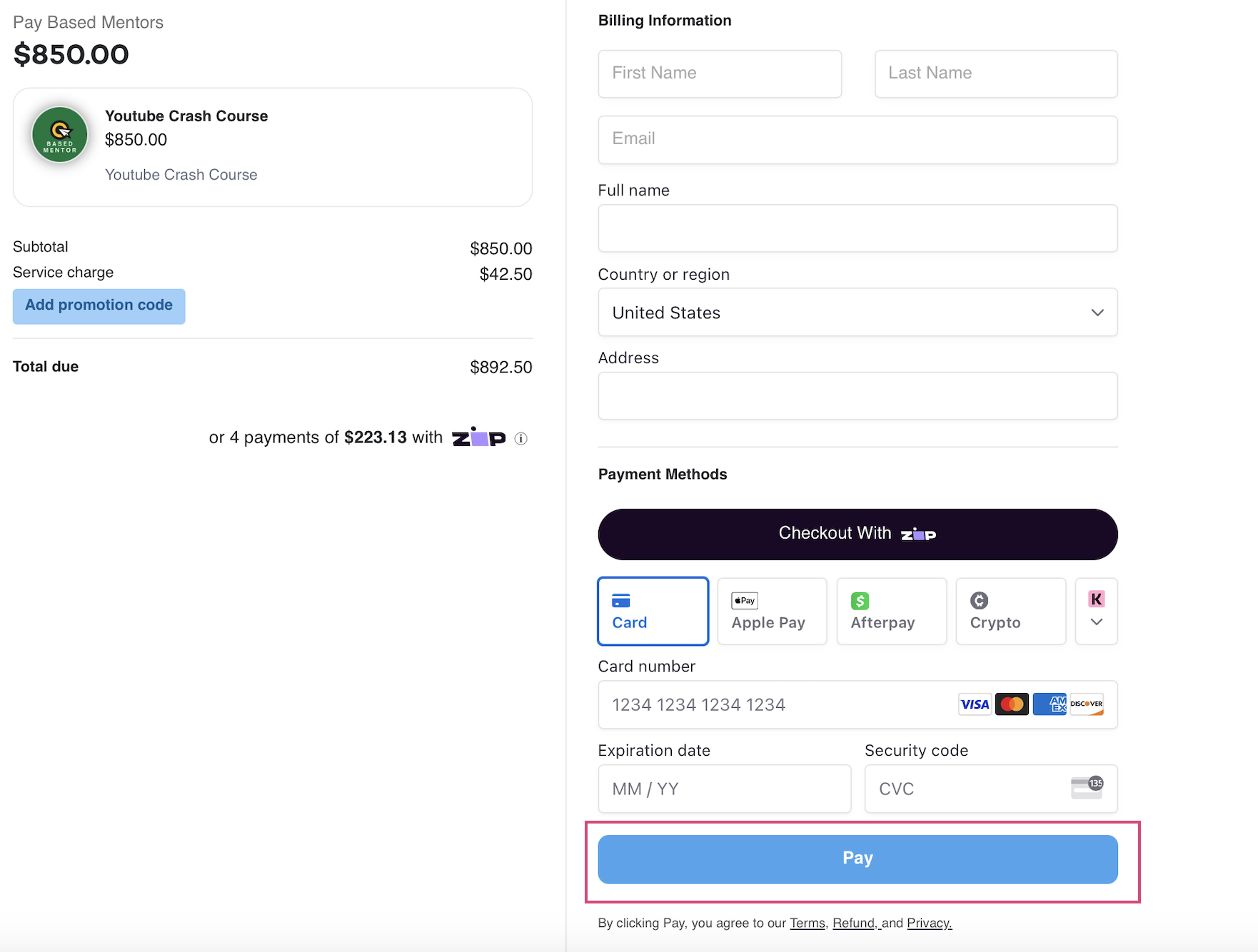Viewport: 1258px width, 952px height.
Task: Click the blue Pay button
Action: [857, 859]
